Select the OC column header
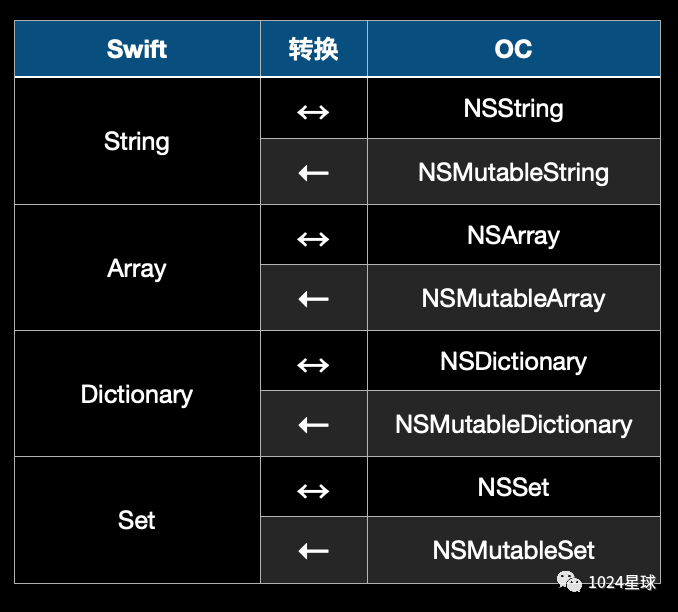Screen dimensions: 678x612 coord(514,49)
